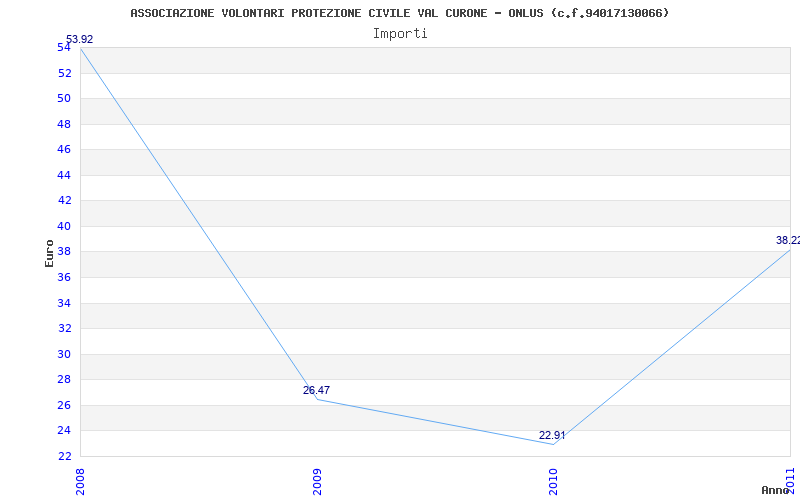800x500 pixels.
Task: Click the association name chart title
Action: tap(399, 13)
